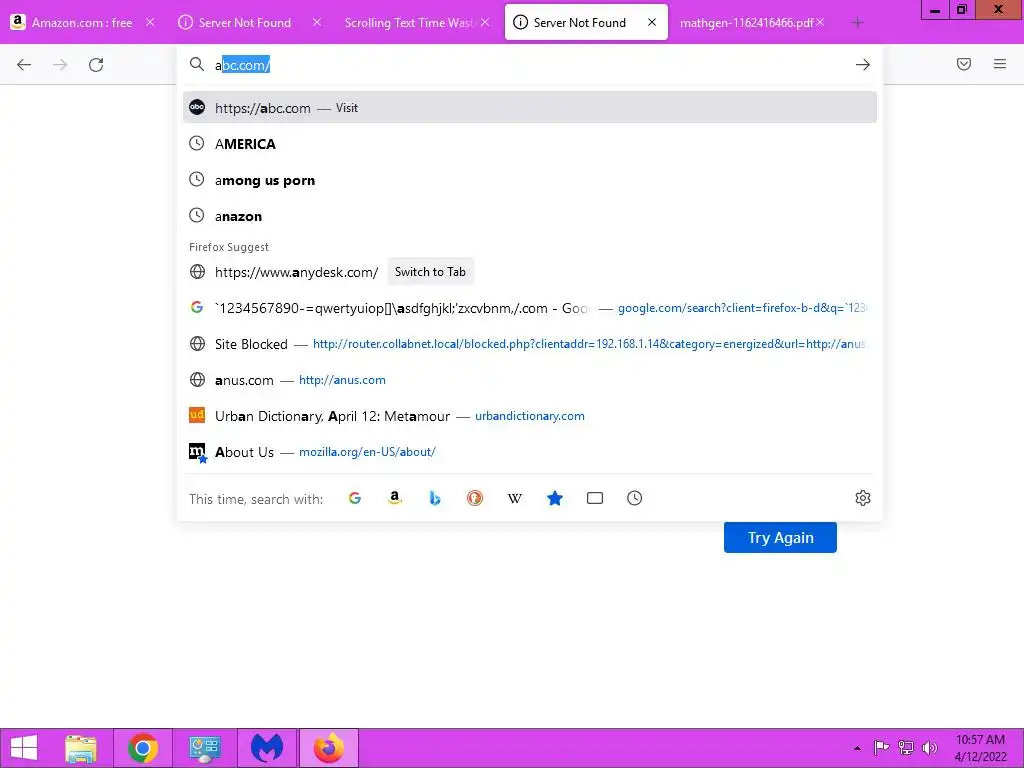Click the Firefox taskbar icon

pos(329,748)
